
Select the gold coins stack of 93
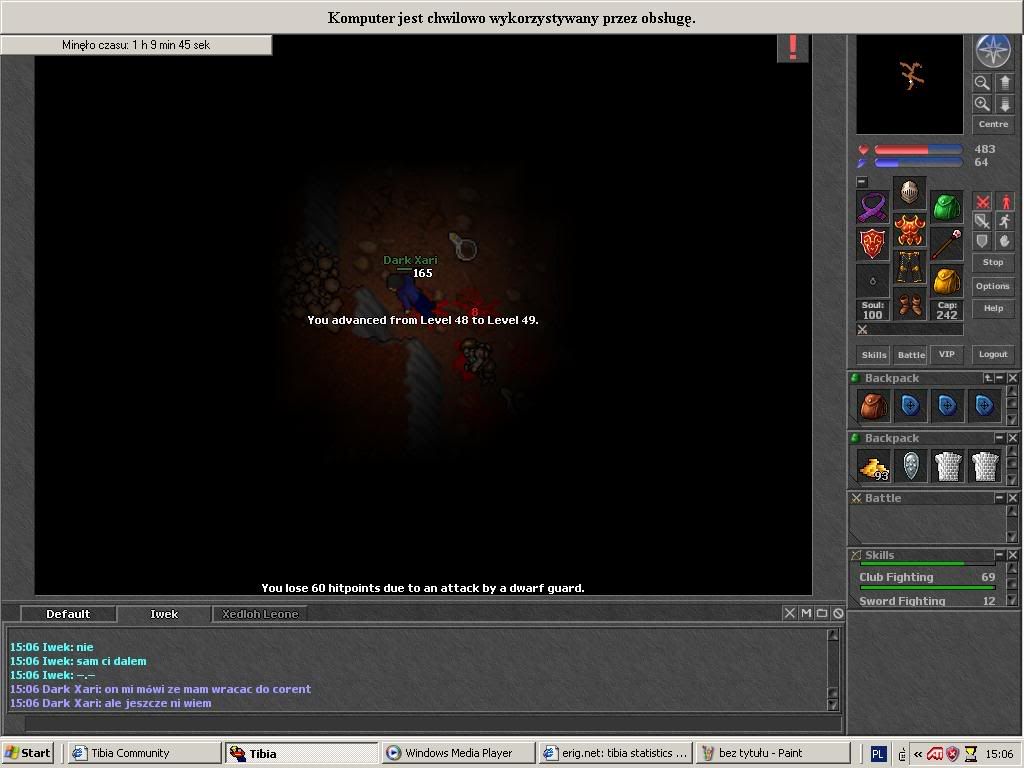[x=873, y=466]
